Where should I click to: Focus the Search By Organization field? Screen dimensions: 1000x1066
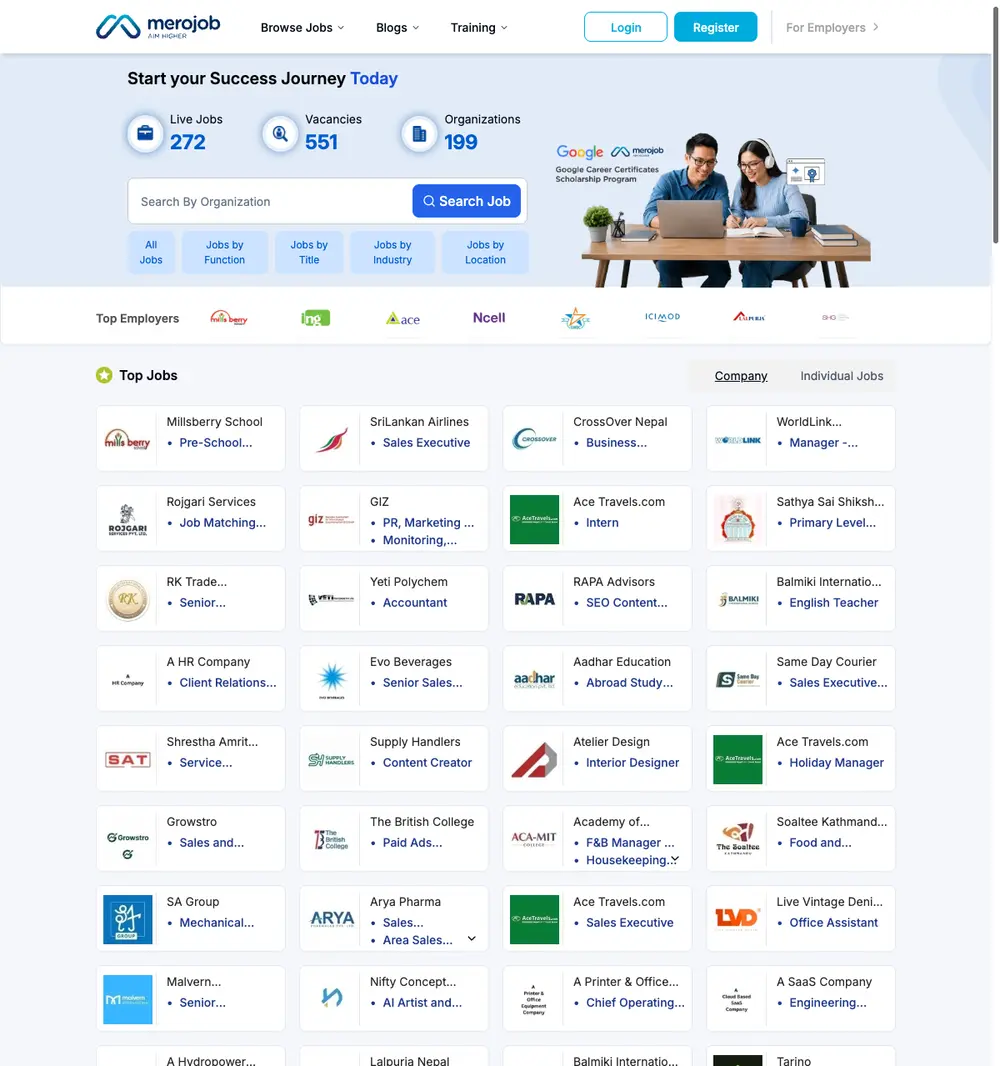271,201
